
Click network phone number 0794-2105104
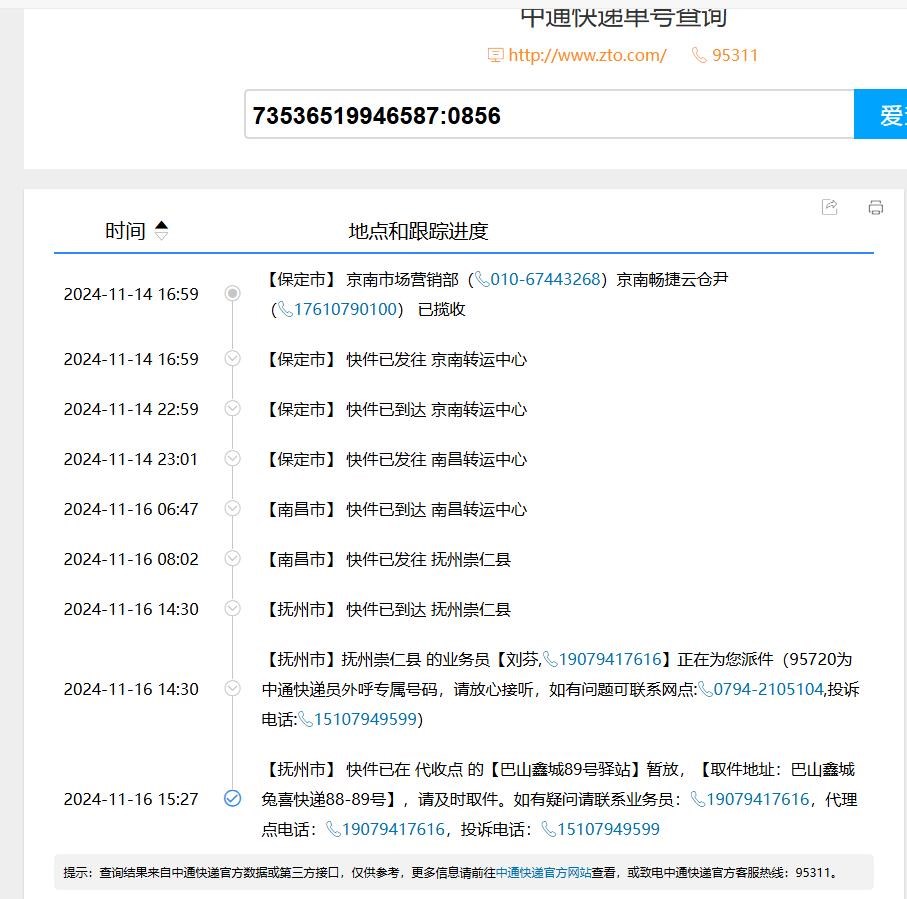point(768,689)
